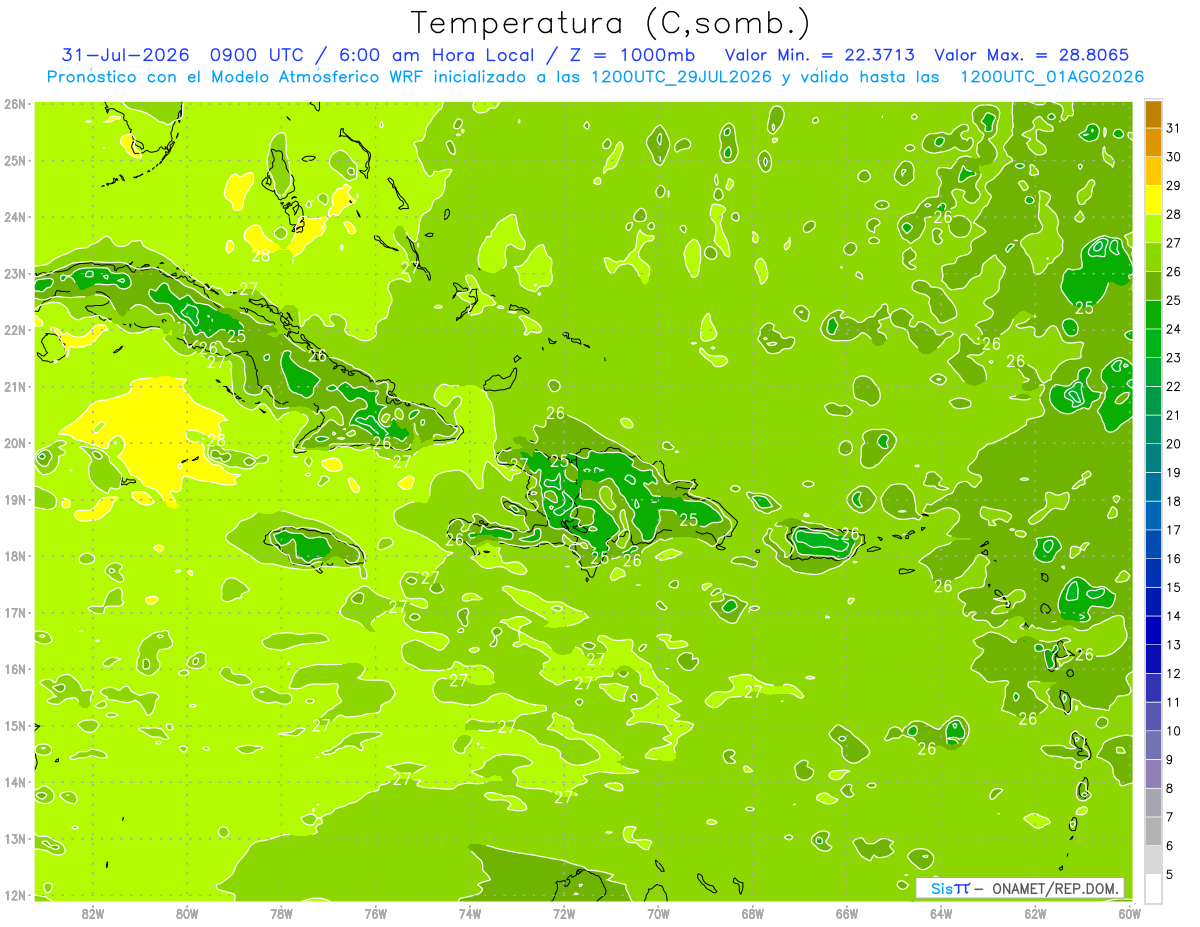Click the 5 value on the color scale
Screen dimensions: 1200x927
tap(1170, 874)
